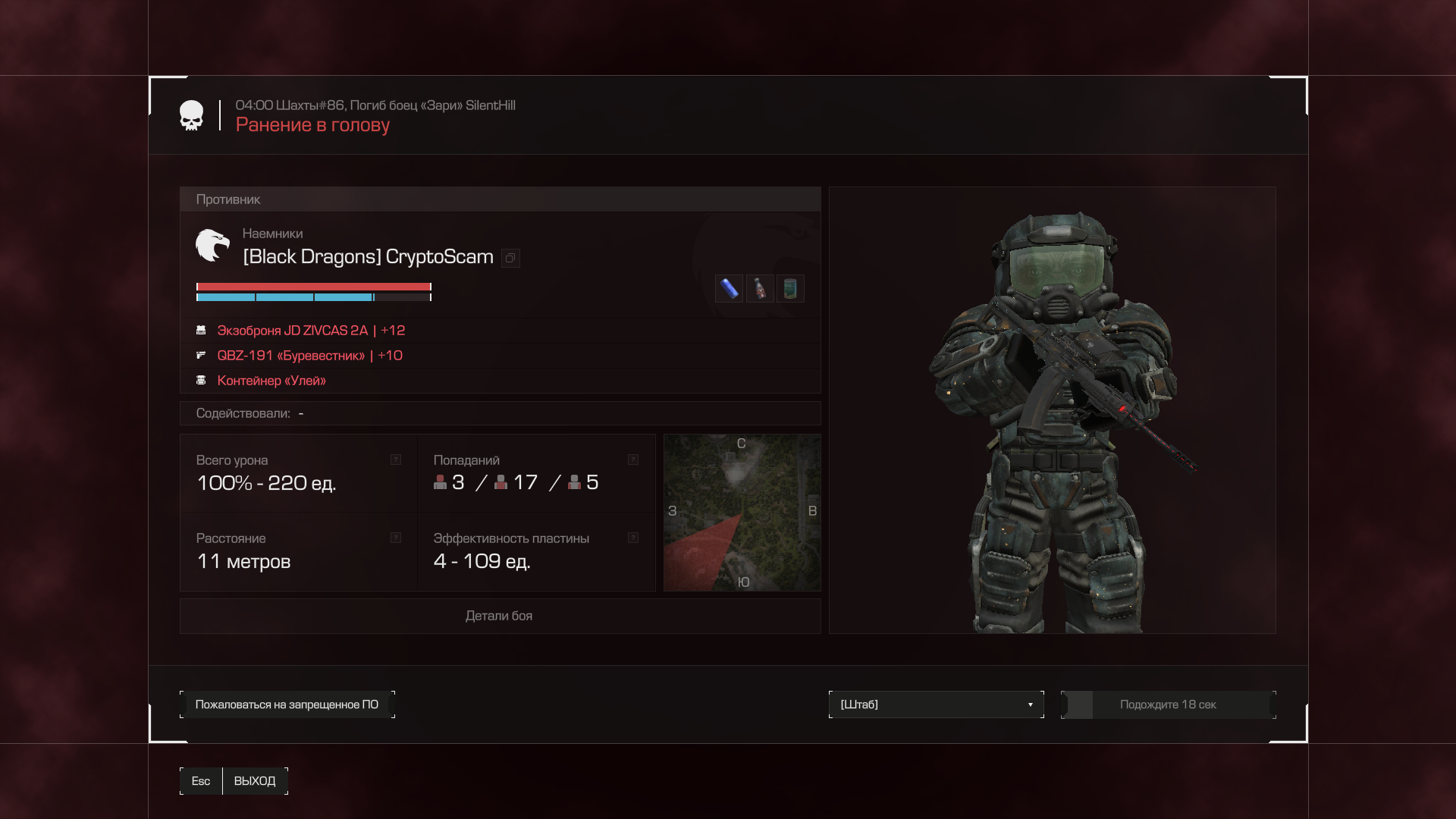Click the body hits icon beside 17
The height and width of the screenshot is (819, 1456).
coord(500,482)
